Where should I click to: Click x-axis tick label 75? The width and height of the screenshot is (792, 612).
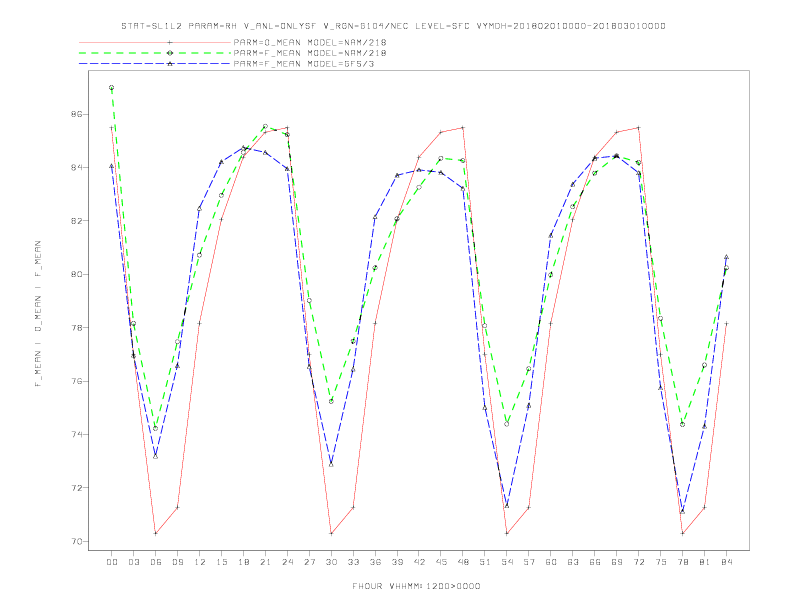pos(661,562)
